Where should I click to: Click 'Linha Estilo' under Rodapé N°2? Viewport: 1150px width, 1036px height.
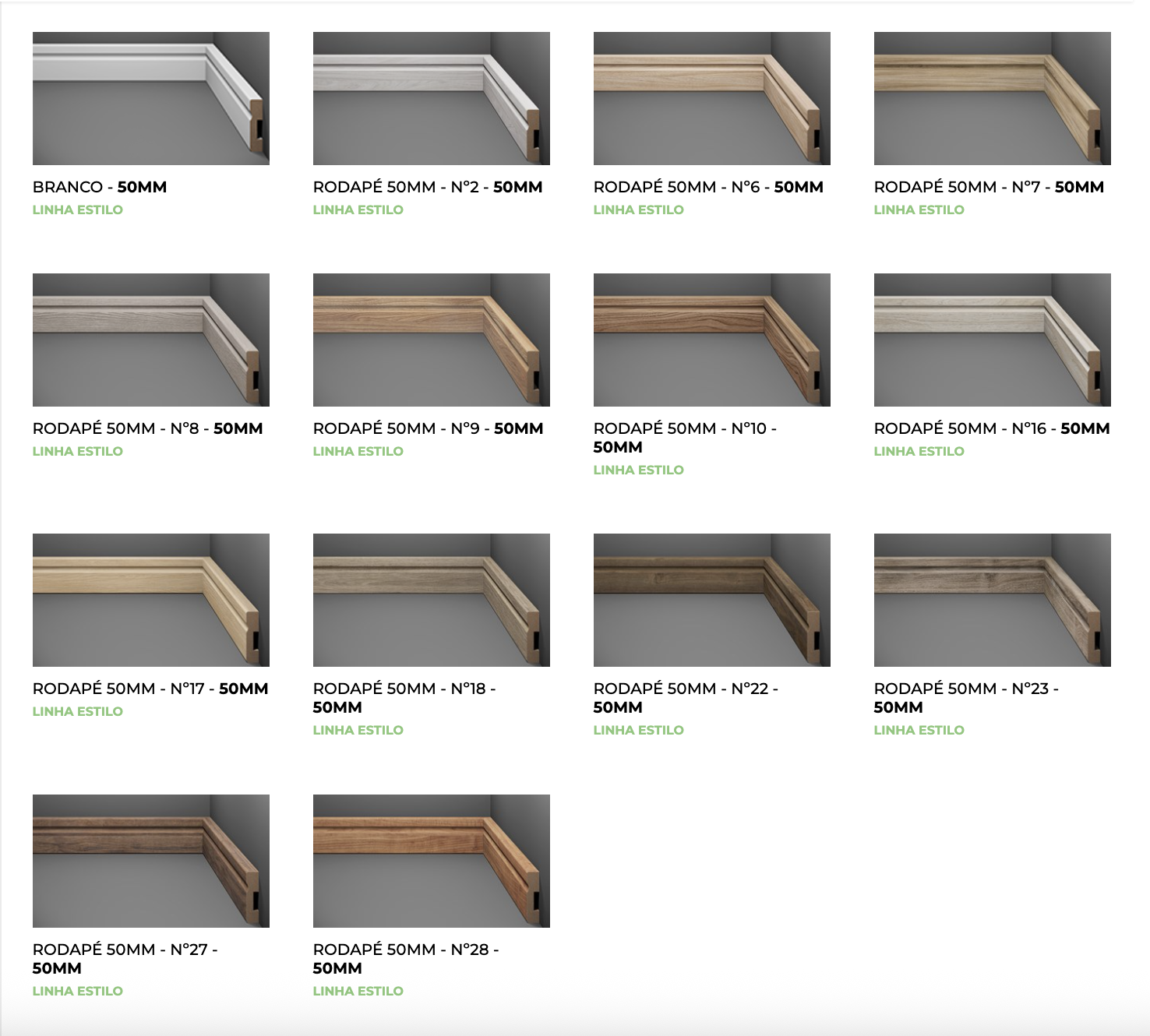(358, 210)
